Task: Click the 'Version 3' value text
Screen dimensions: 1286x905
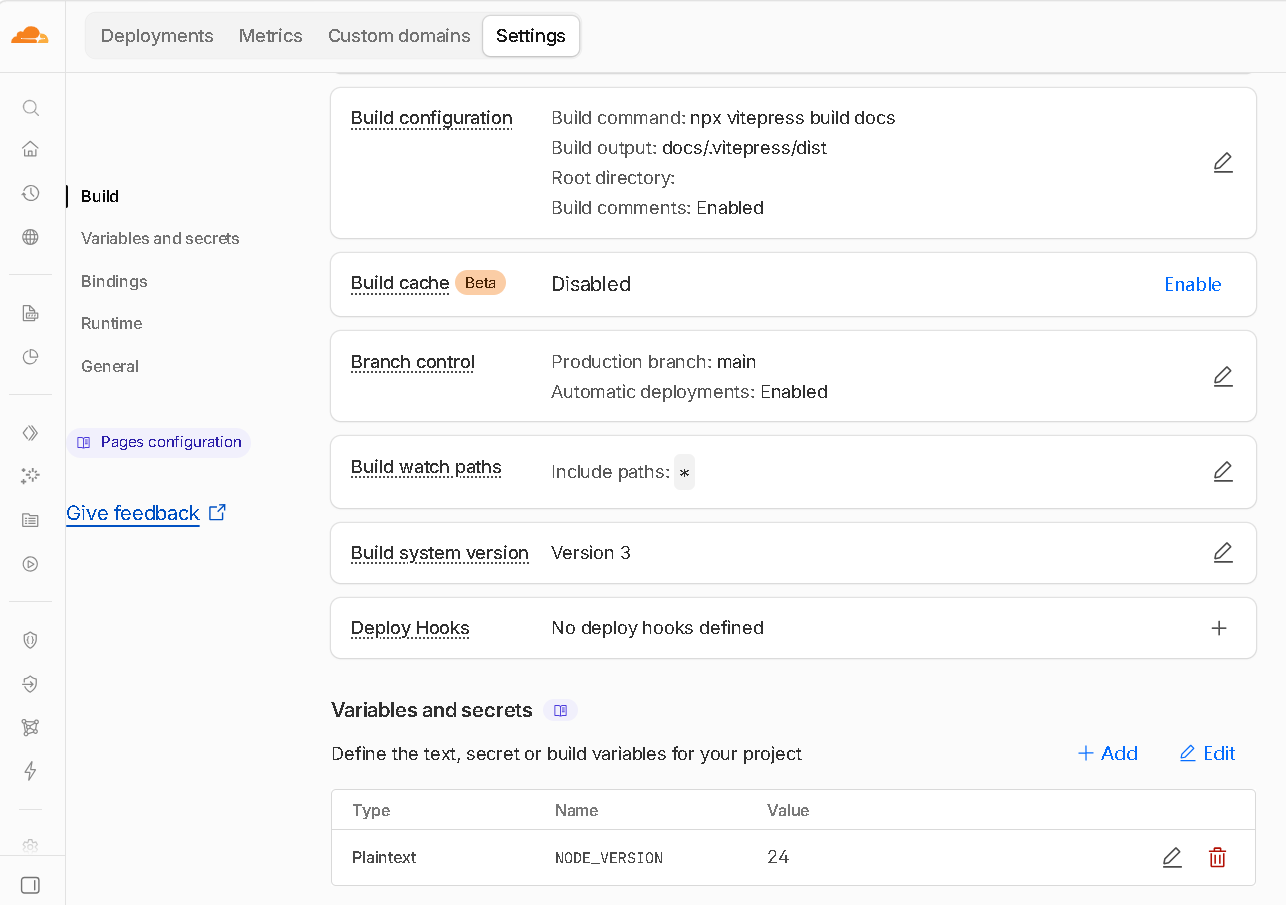Action: point(591,553)
